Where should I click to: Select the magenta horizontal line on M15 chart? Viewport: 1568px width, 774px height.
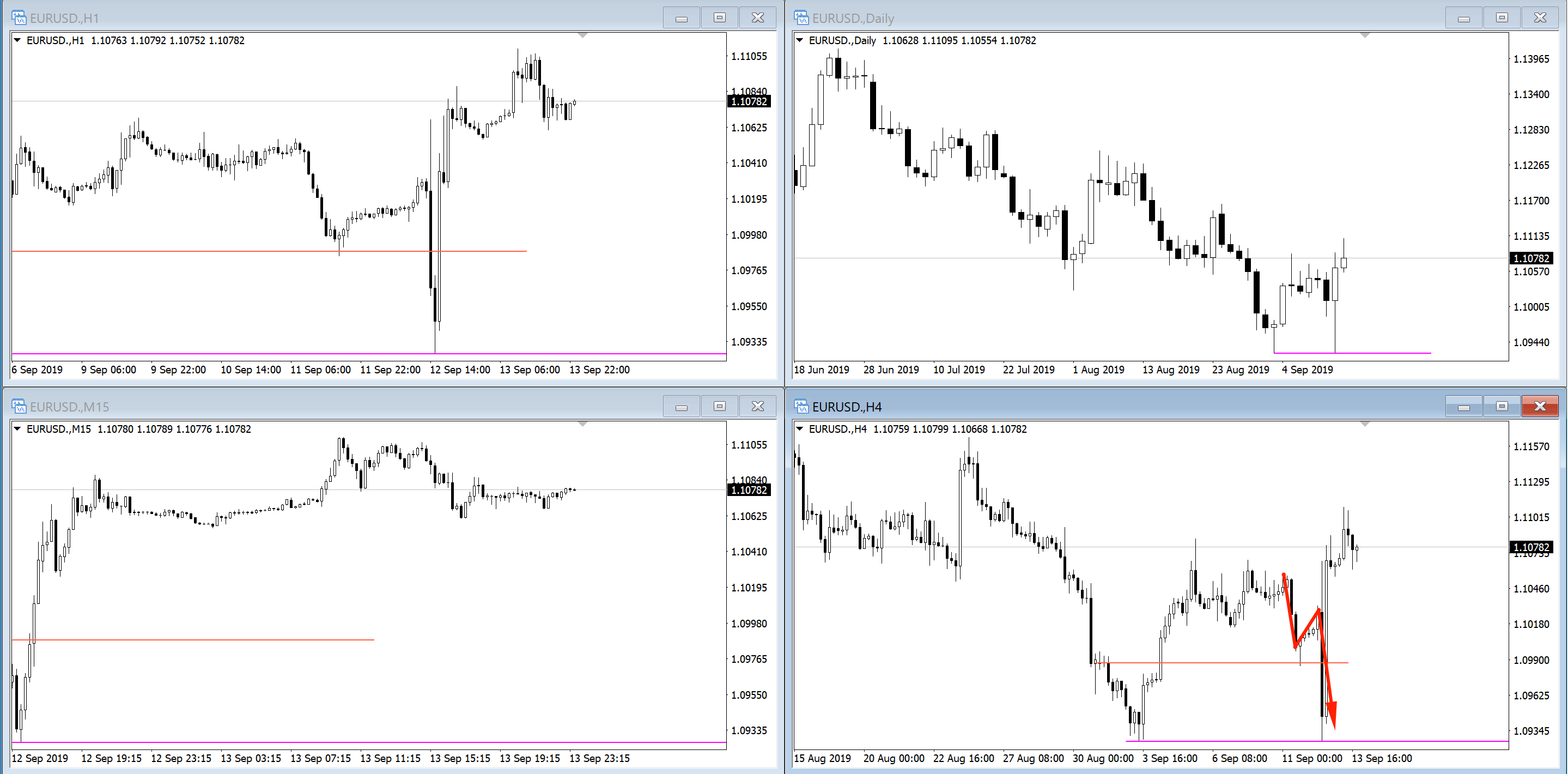[369, 742]
